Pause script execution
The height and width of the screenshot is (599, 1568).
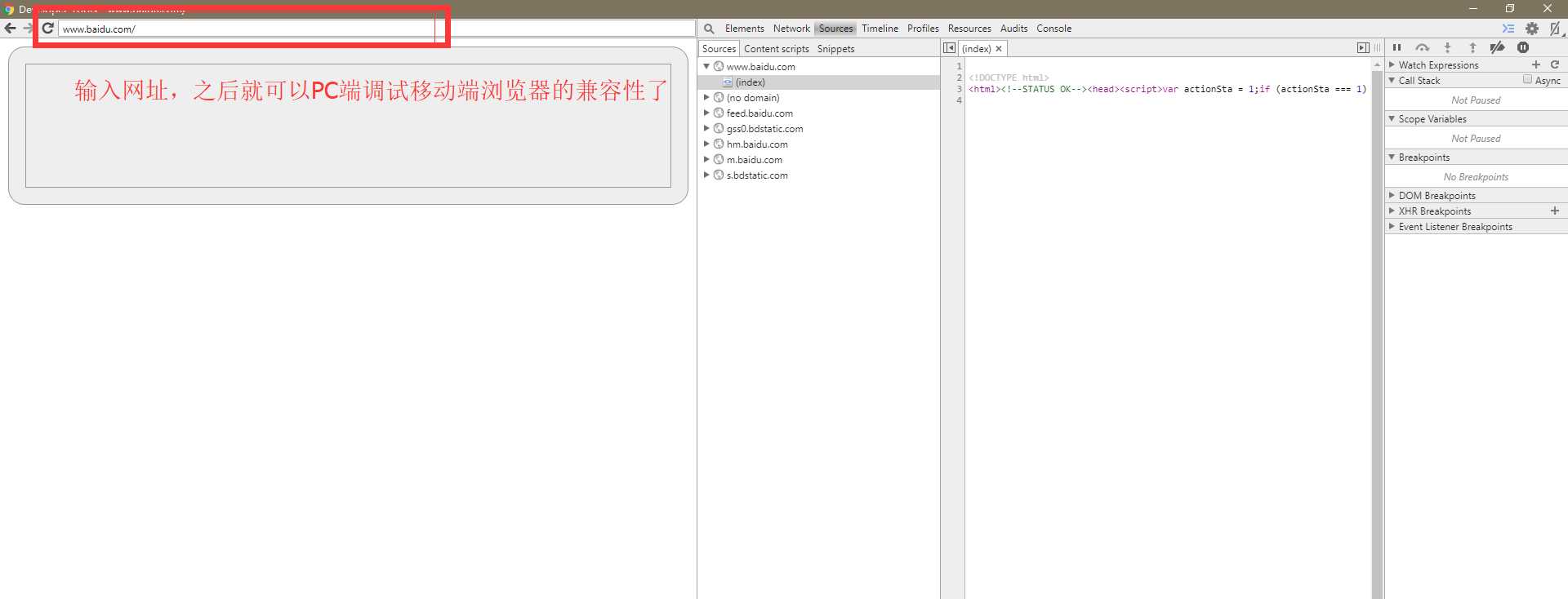[x=1396, y=47]
